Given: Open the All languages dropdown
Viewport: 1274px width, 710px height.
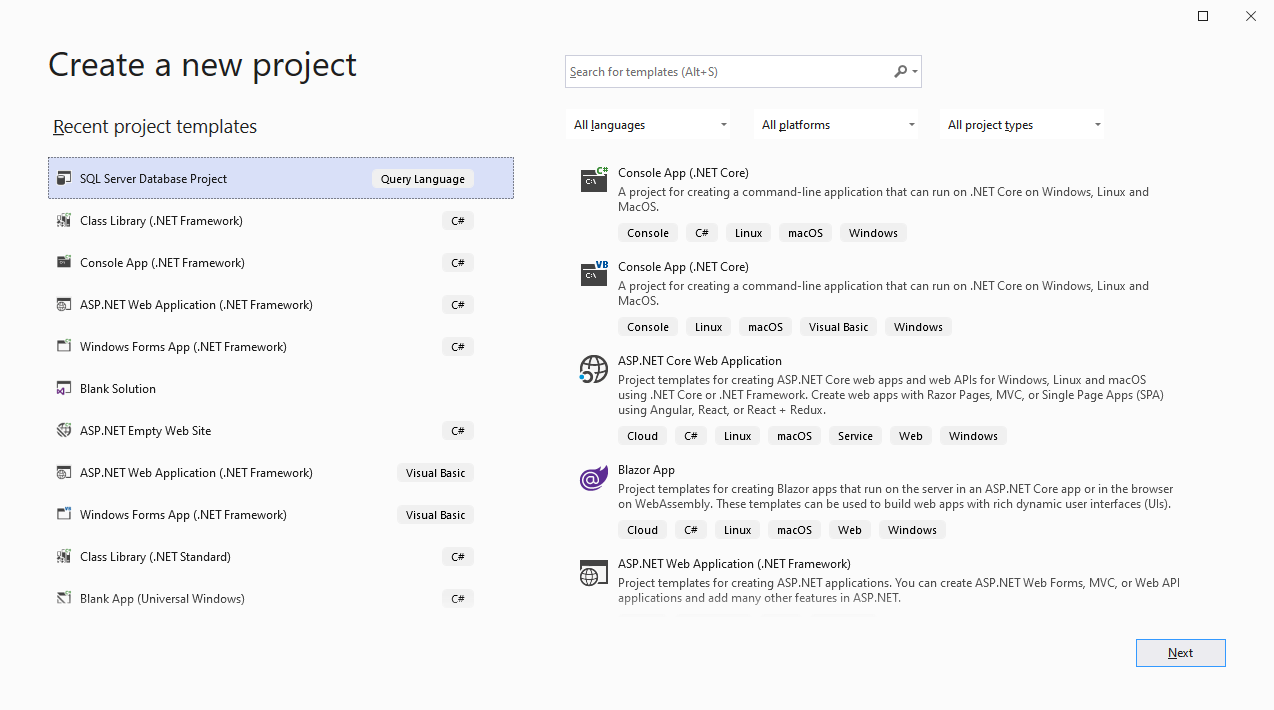Looking at the screenshot, I should pos(648,125).
